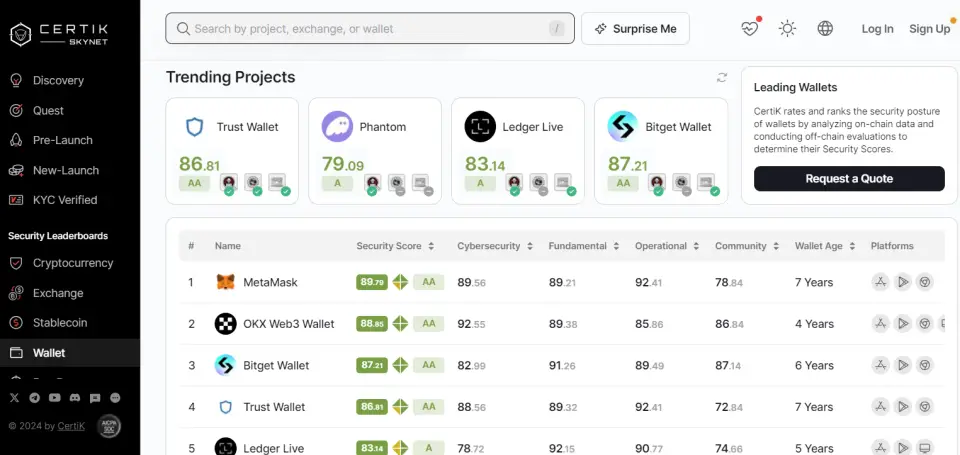Image resolution: width=960 pixels, height=455 pixels.
Task: Open the Discord social icon
Action: [x=75, y=397]
